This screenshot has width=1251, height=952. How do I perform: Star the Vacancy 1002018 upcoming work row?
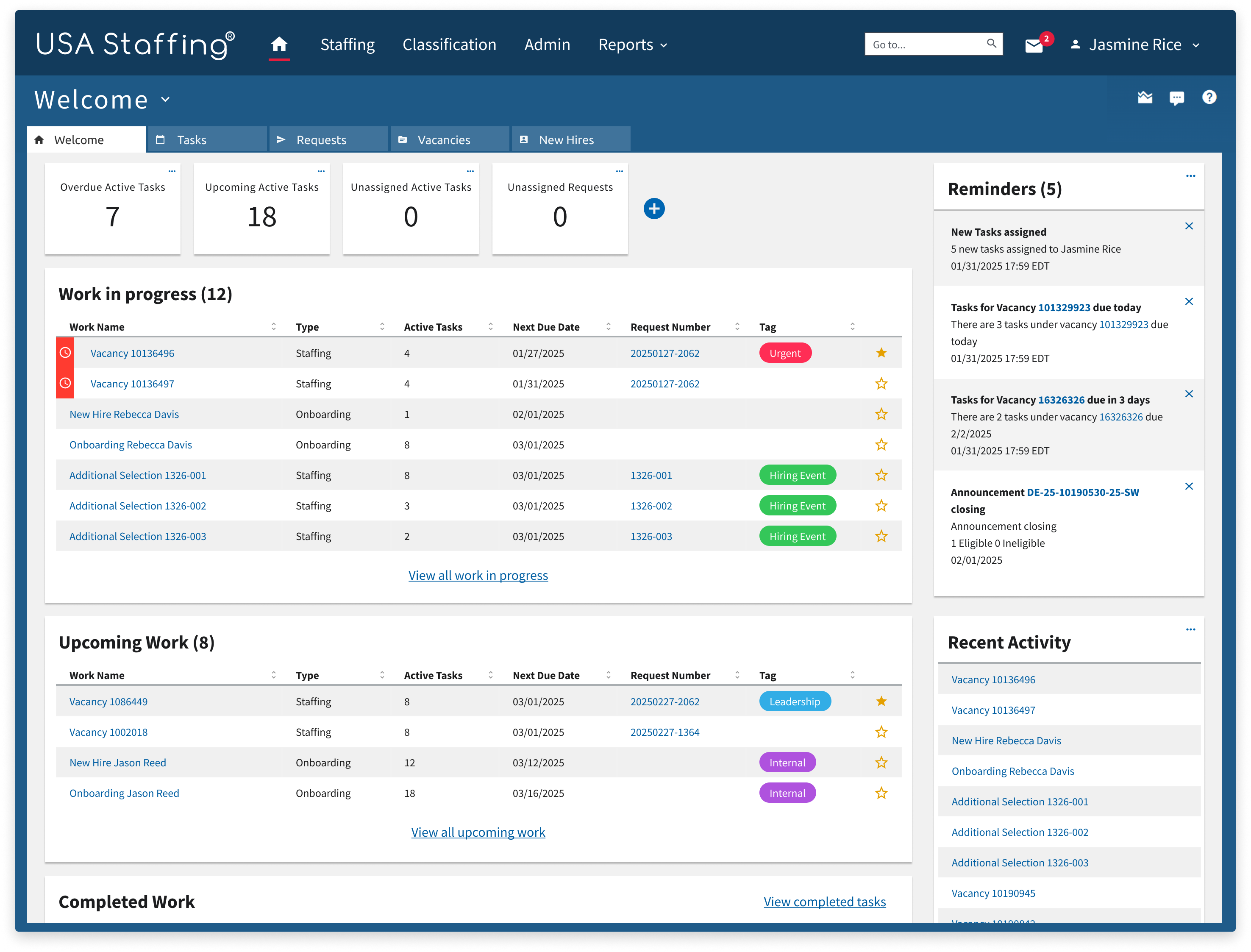(x=881, y=732)
